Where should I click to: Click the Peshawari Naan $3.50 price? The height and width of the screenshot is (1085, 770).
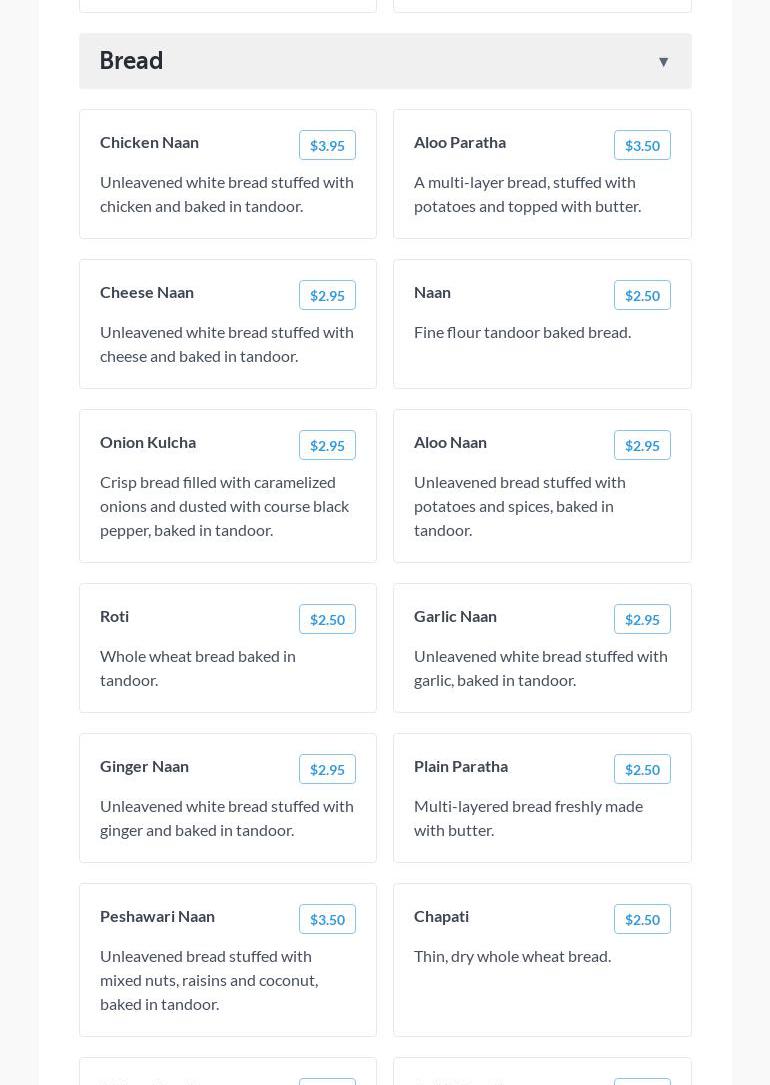tap(327, 919)
